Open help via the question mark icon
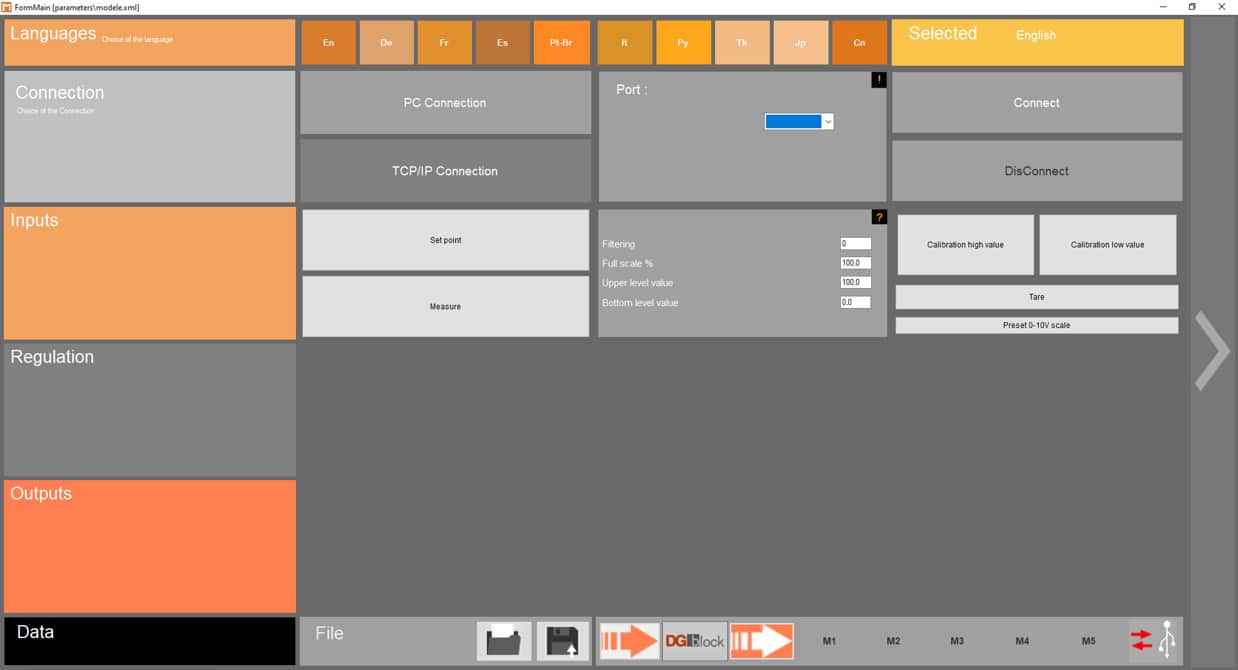 [x=878, y=217]
